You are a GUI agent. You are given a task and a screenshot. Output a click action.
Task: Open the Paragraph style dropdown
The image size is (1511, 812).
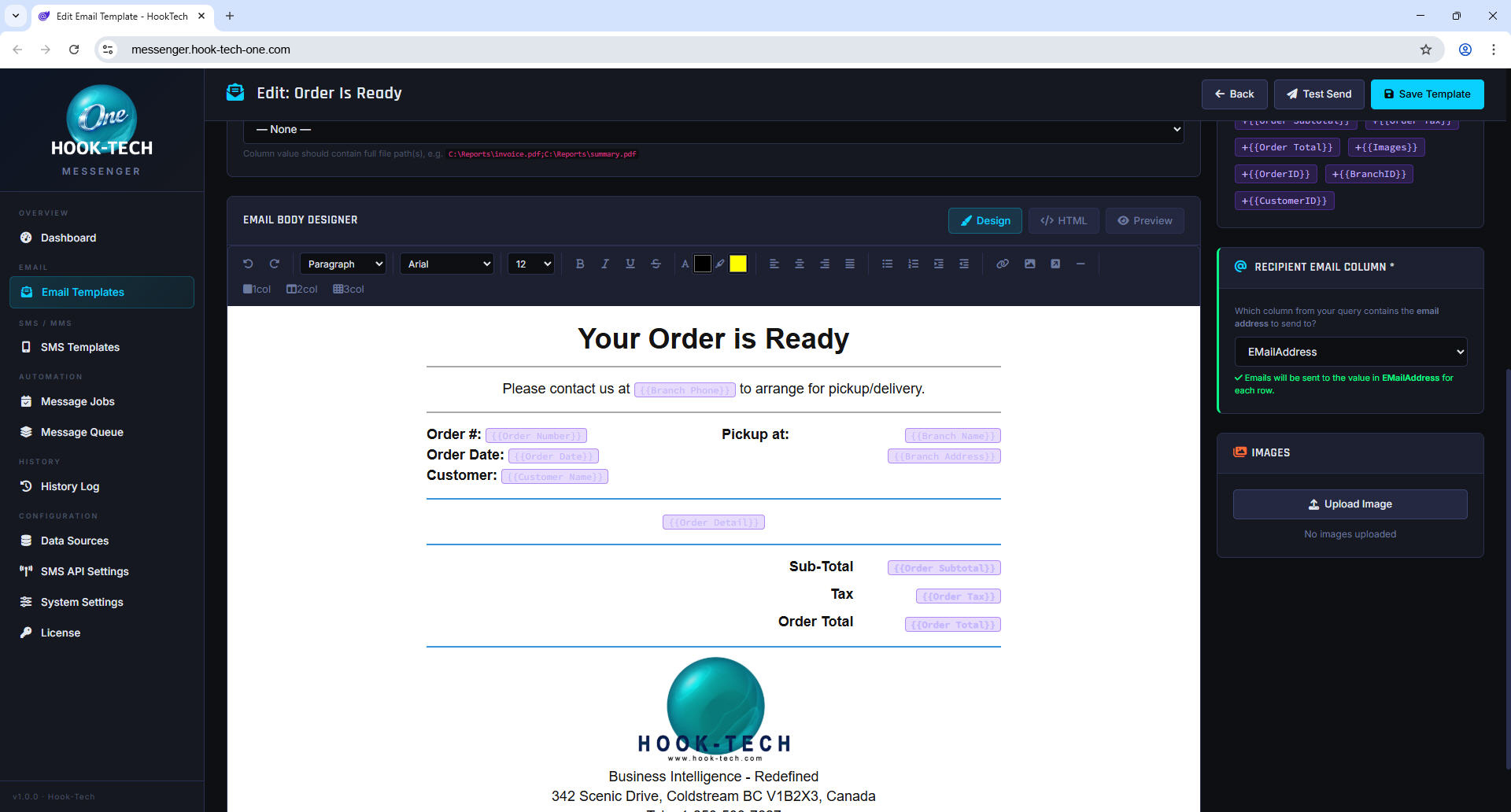342,264
